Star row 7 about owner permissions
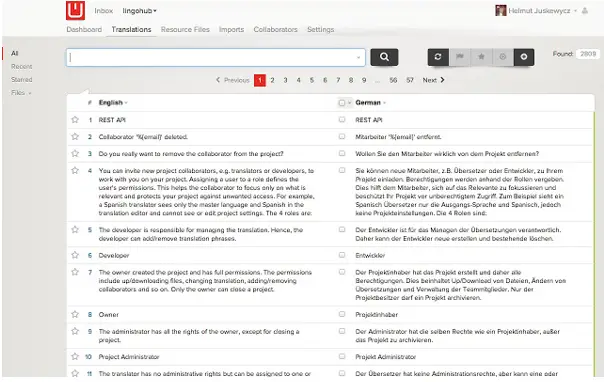The image size is (604, 382). pos(75,272)
